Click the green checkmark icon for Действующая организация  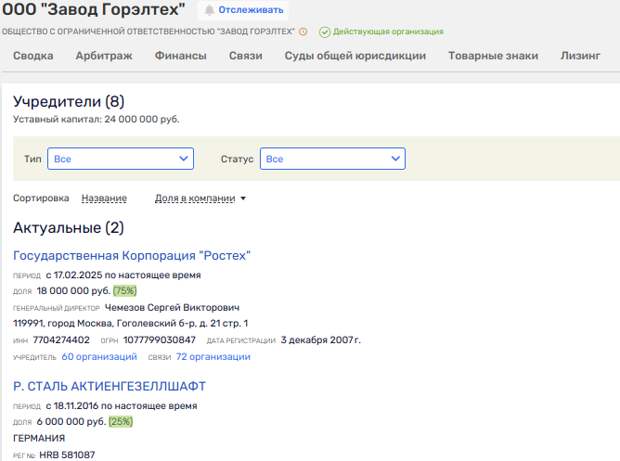pyautogui.click(x=324, y=32)
